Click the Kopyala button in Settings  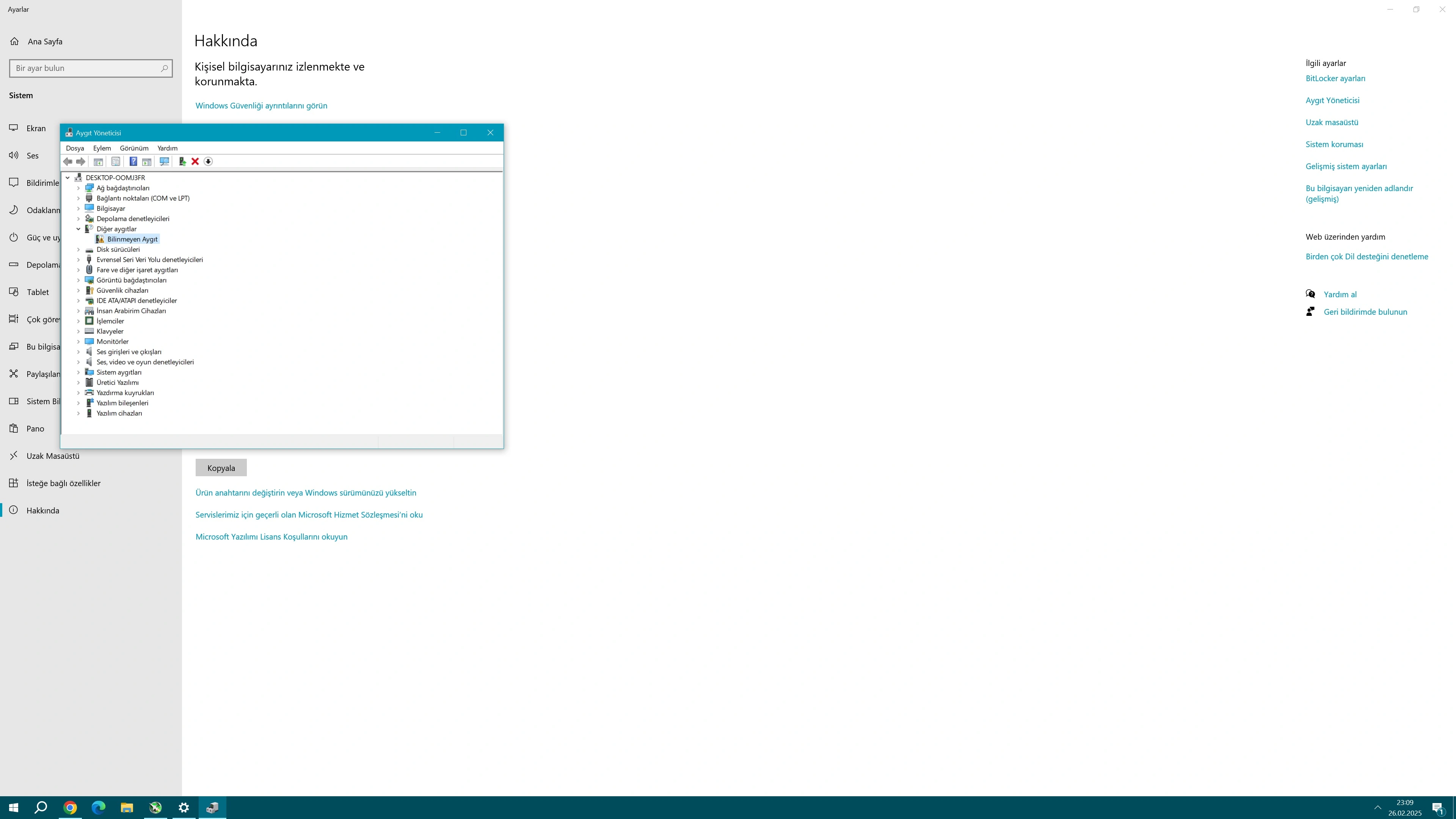pos(221,468)
